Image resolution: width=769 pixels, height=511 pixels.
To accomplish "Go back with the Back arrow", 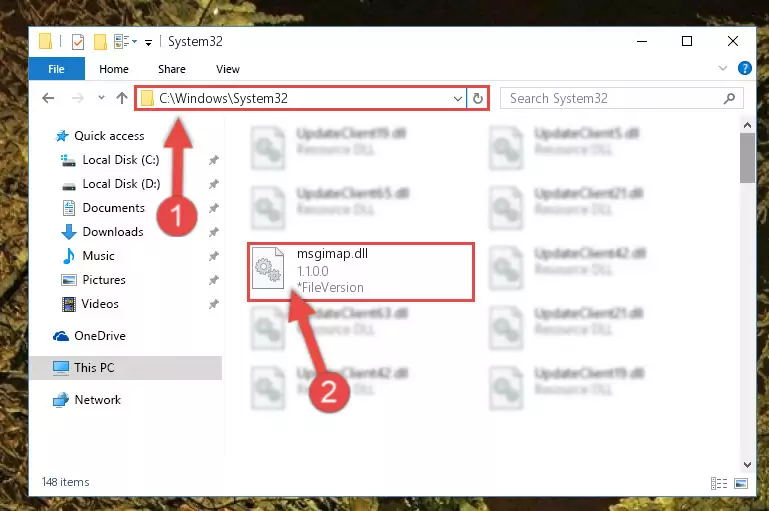I will point(48,98).
